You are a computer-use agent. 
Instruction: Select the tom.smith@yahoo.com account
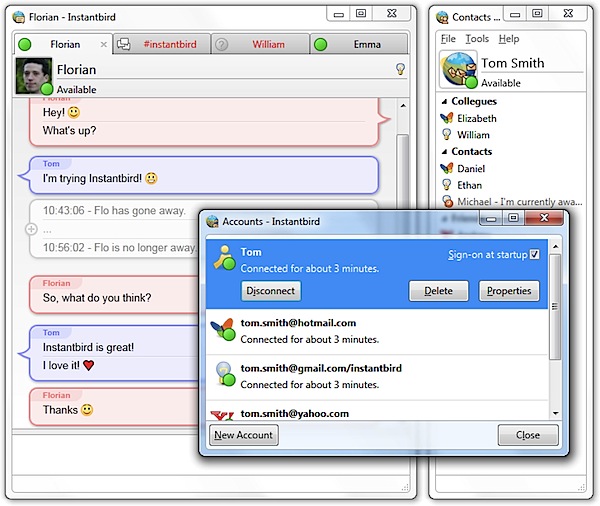[377, 412]
